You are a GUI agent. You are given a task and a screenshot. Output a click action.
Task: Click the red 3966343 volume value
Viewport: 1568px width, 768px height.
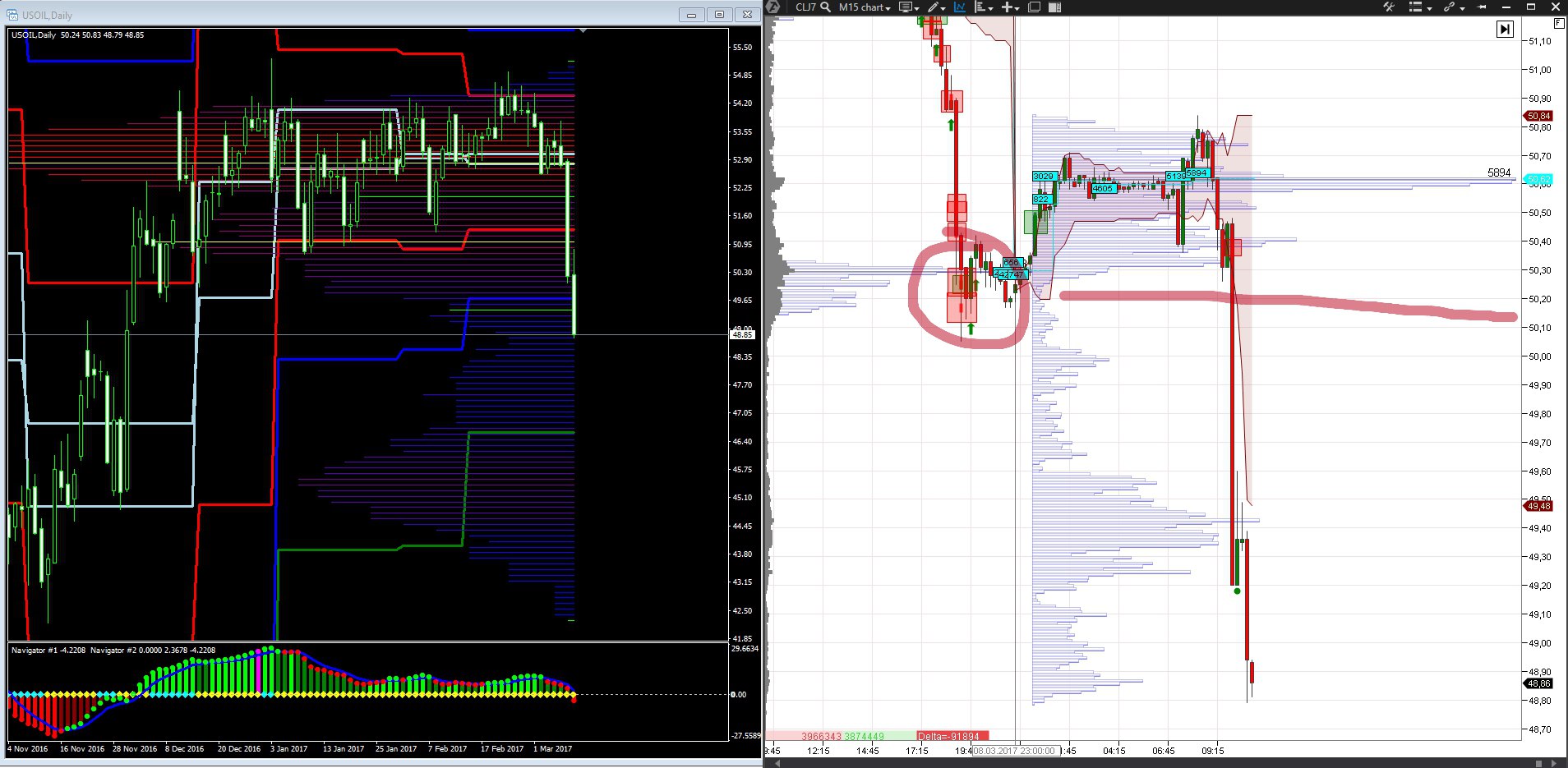[x=821, y=736]
